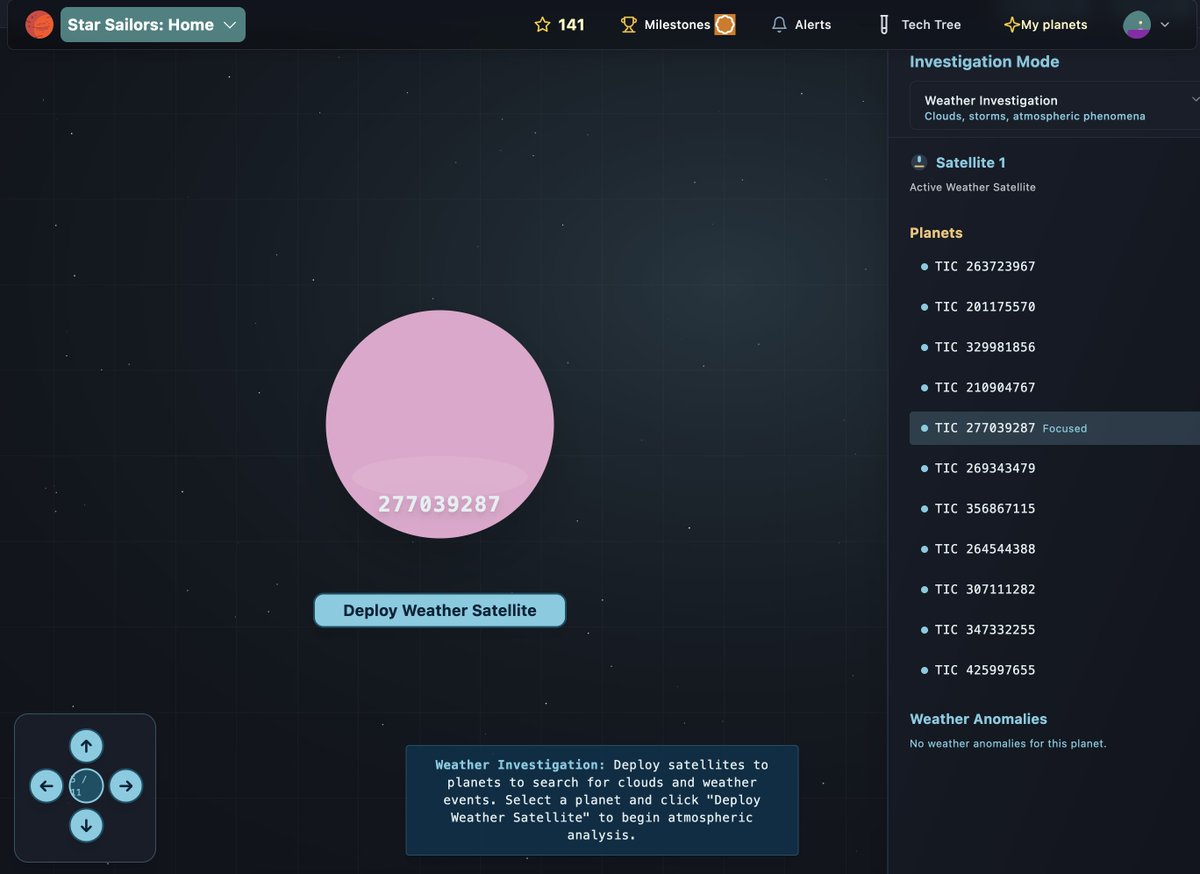The width and height of the screenshot is (1200, 874).
Task: Click the left arrow navigation button
Action: click(x=46, y=786)
